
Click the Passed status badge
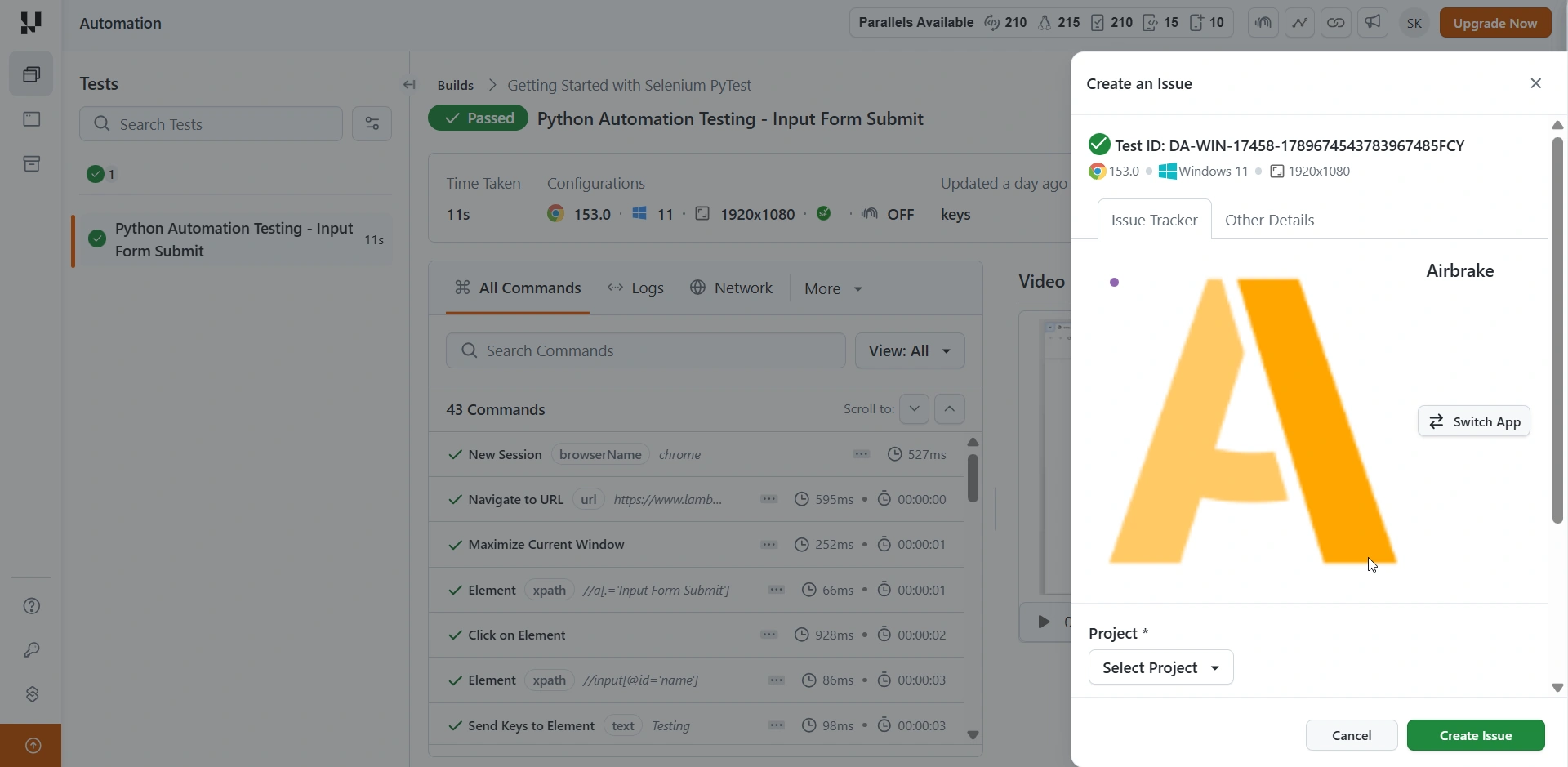pos(478,118)
